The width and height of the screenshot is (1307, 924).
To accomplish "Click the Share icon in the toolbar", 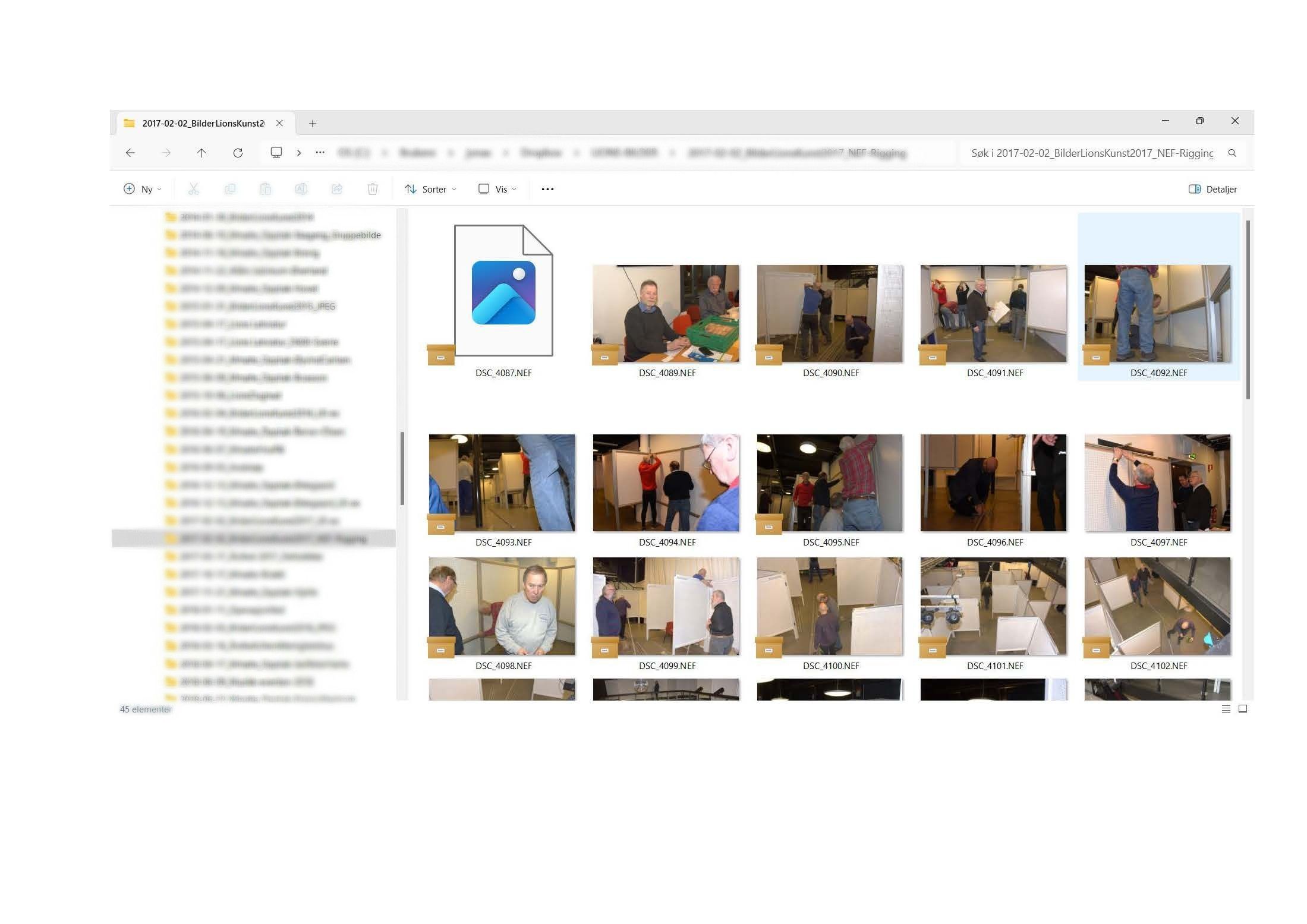I will click(337, 189).
